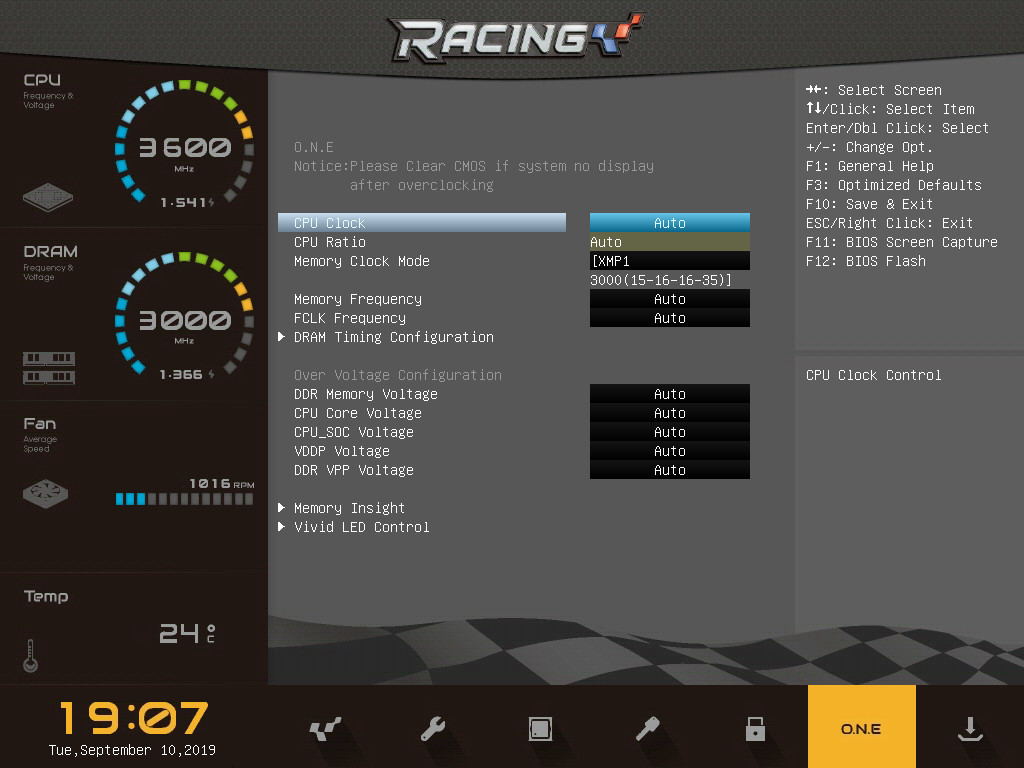Screen dimensions: 1024x768
Task: Open CPU_SOC Voltage Auto value
Action: click(x=669, y=432)
